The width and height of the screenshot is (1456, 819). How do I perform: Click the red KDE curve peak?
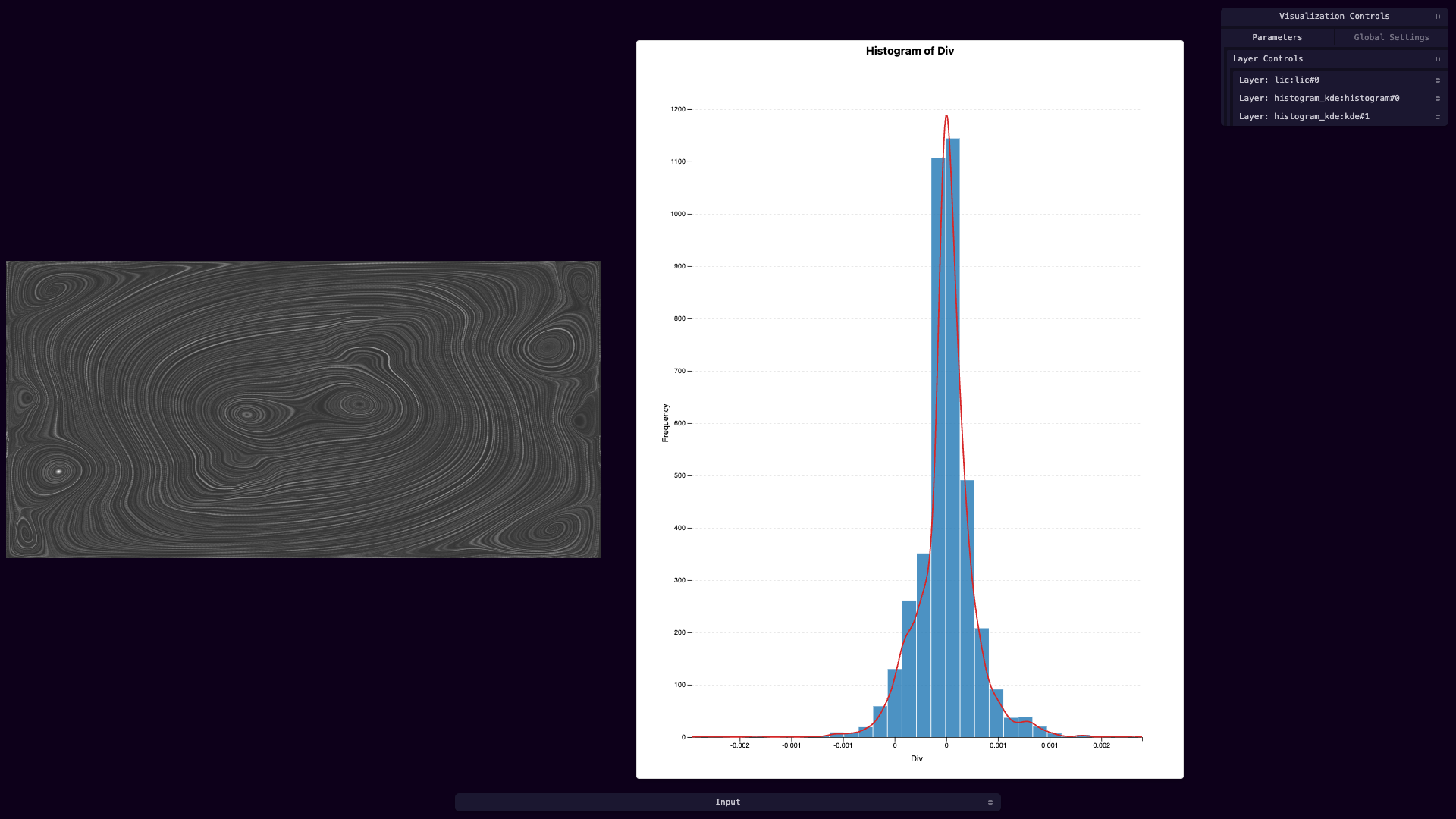946,116
